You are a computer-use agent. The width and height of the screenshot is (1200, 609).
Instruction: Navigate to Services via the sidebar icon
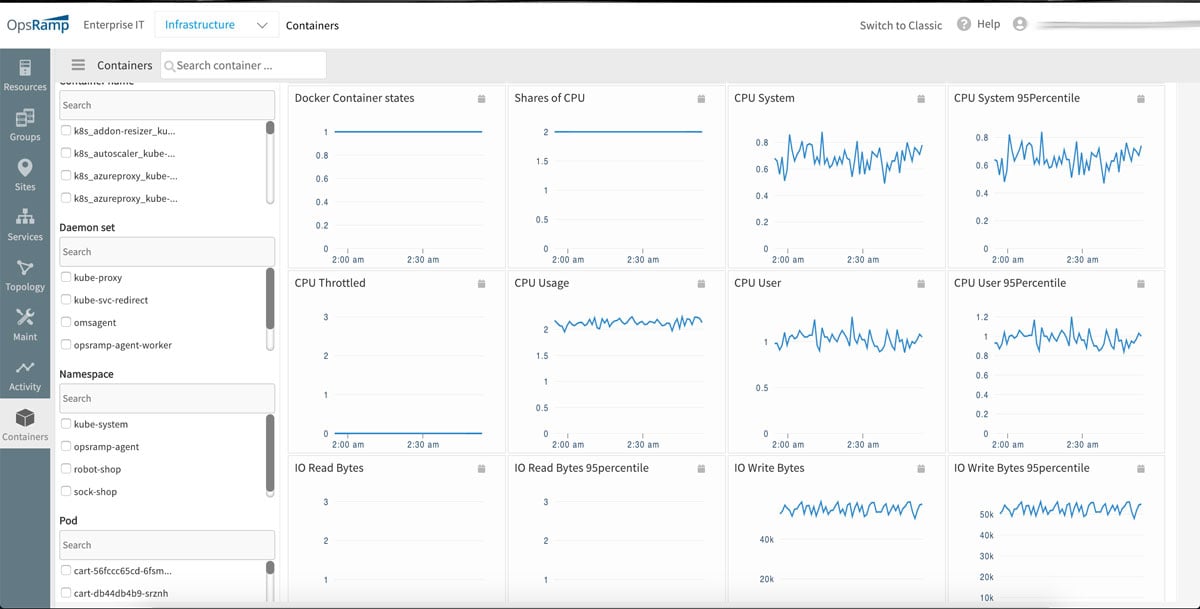[25, 226]
